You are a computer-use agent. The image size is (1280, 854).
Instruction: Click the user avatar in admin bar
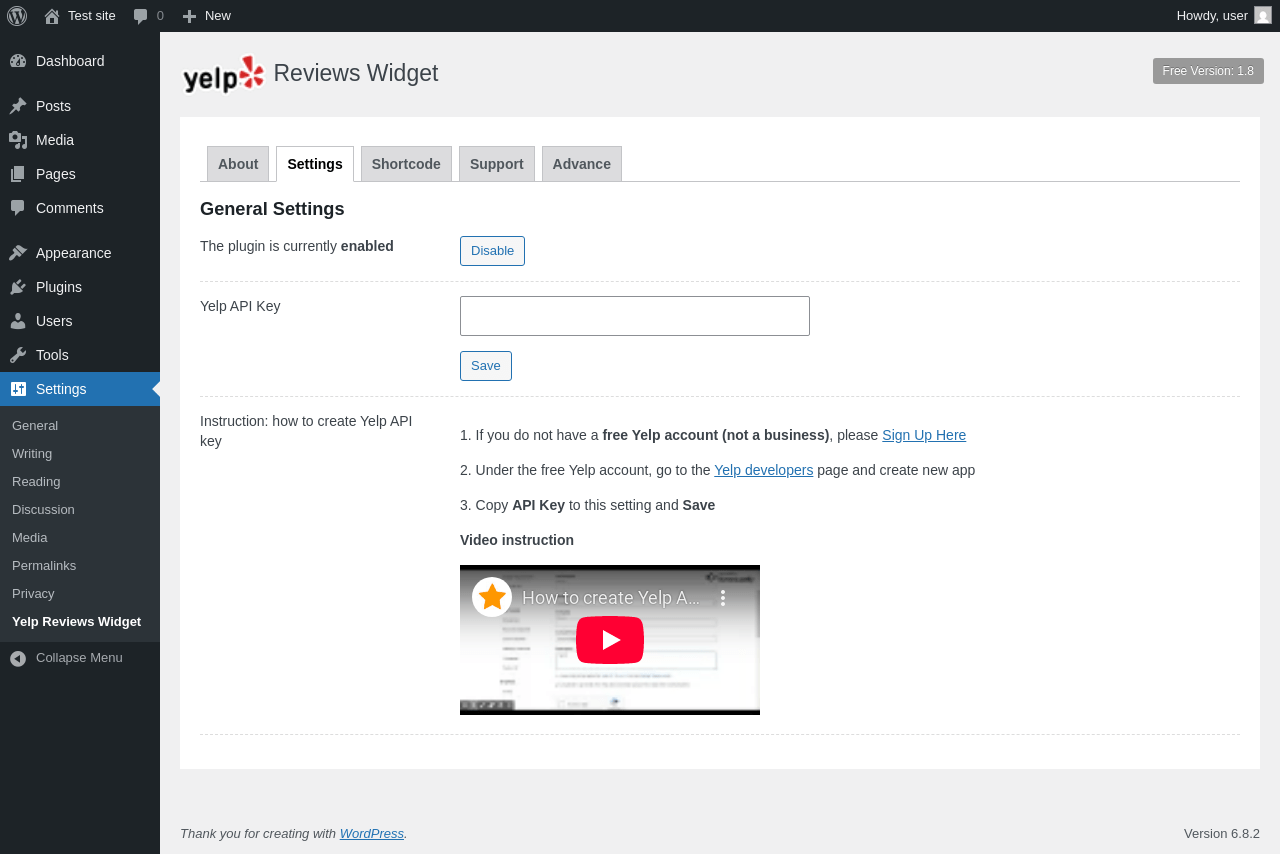click(1263, 15)
